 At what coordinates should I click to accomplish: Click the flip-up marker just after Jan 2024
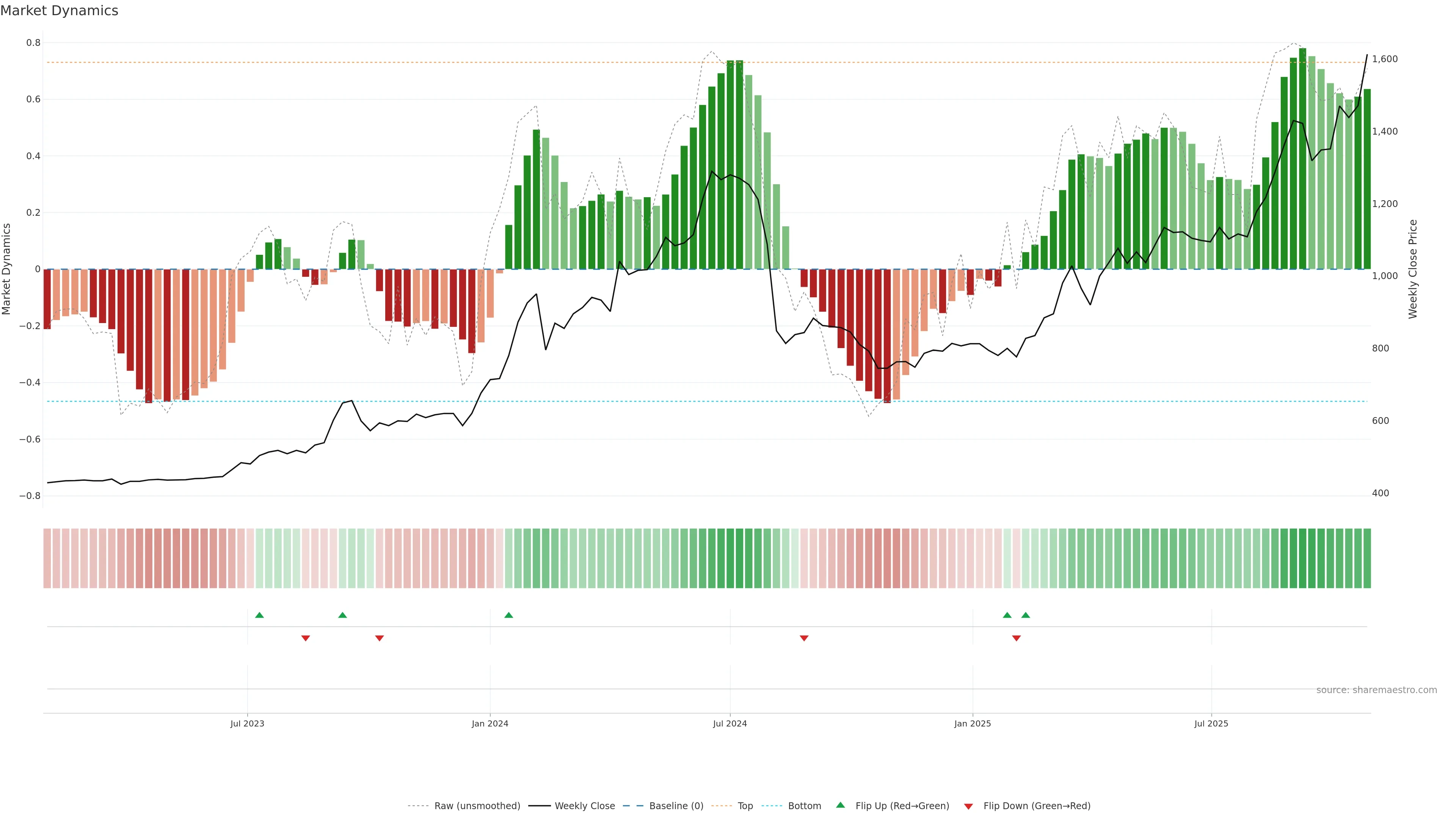[509, 615]
